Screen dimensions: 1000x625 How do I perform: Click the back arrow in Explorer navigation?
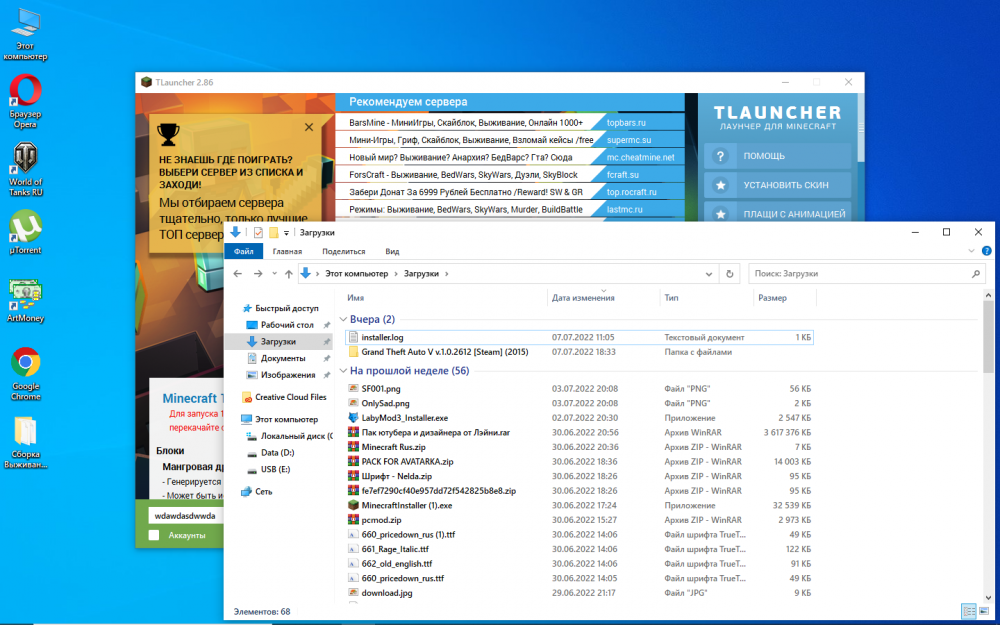coord(237,274)
